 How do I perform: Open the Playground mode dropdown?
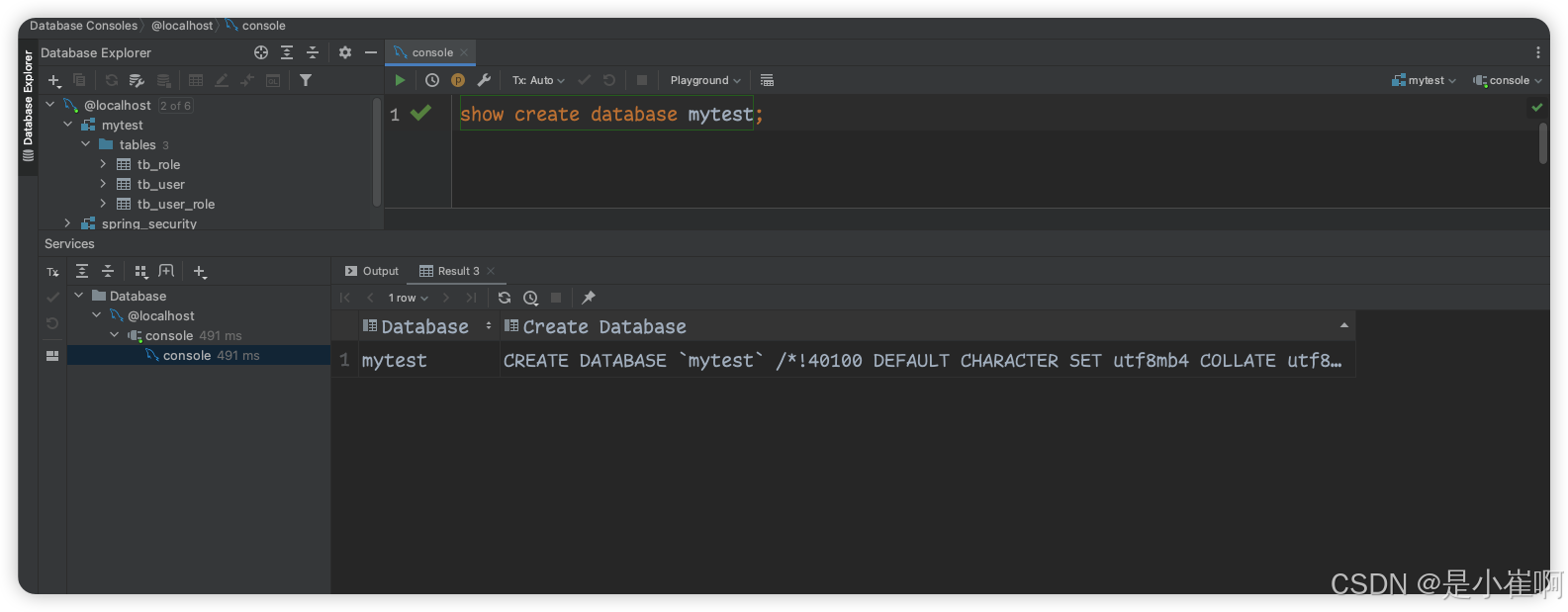705,80
